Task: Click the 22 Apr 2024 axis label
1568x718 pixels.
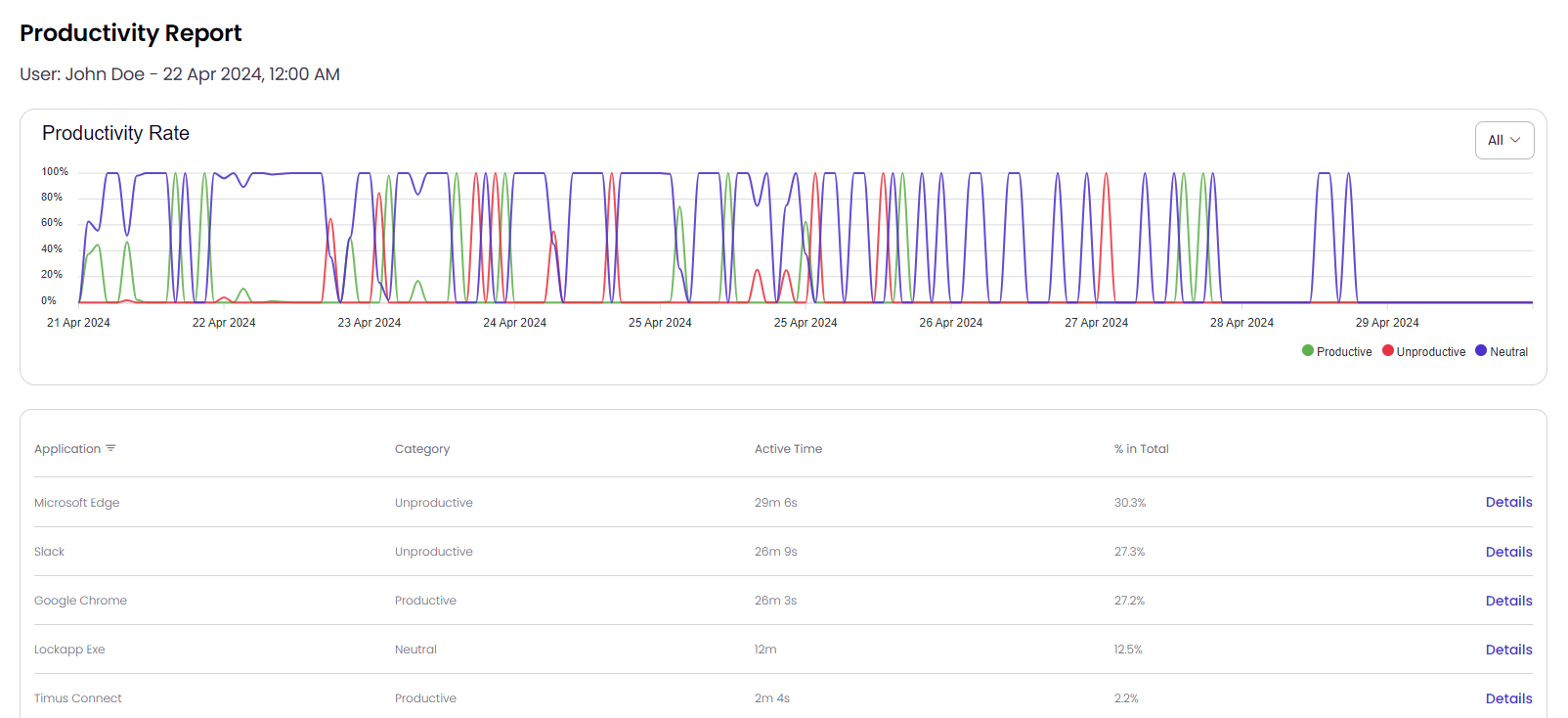Action: point(224,323)
